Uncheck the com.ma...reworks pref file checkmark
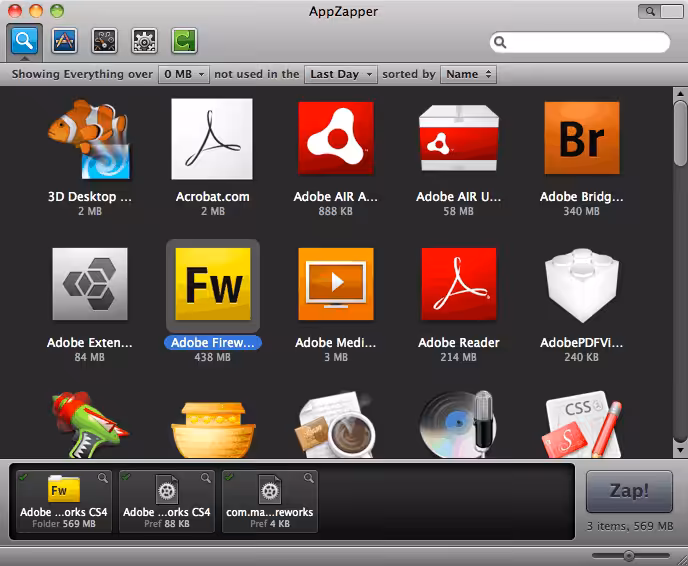 pyautogui.click(x=230, y=476)
